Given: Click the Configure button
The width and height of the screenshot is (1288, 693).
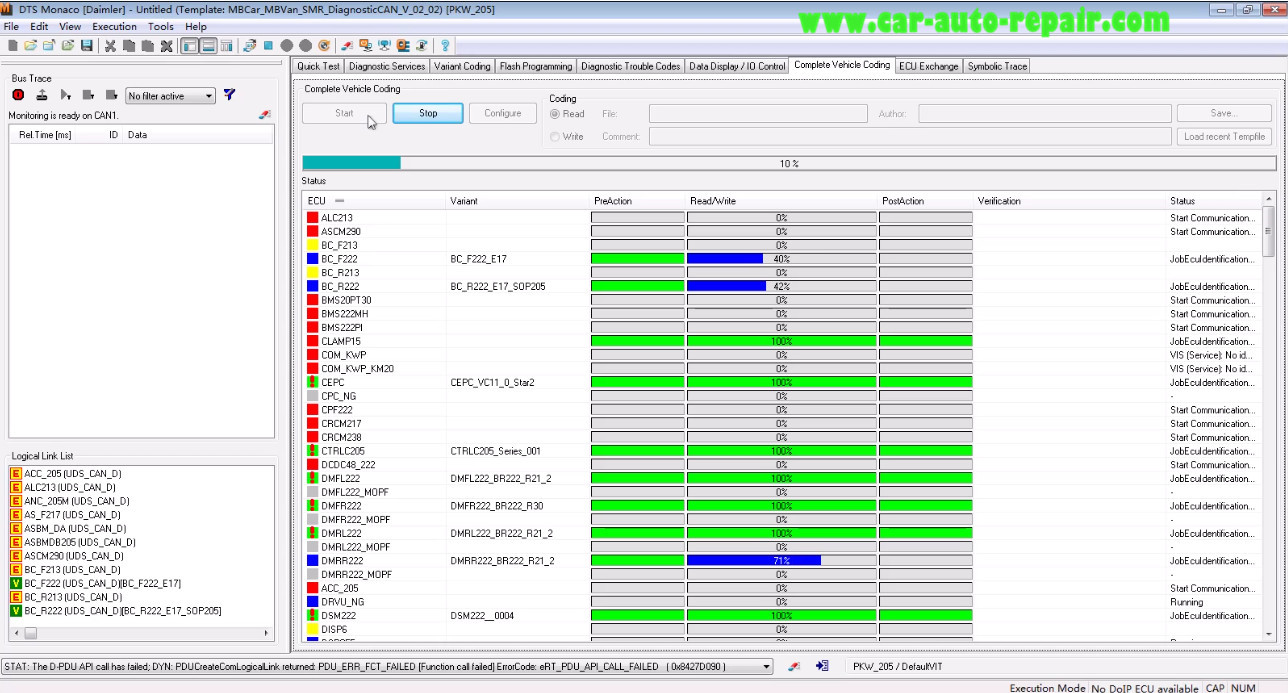Looking at the screenshot, I should 503,113.
